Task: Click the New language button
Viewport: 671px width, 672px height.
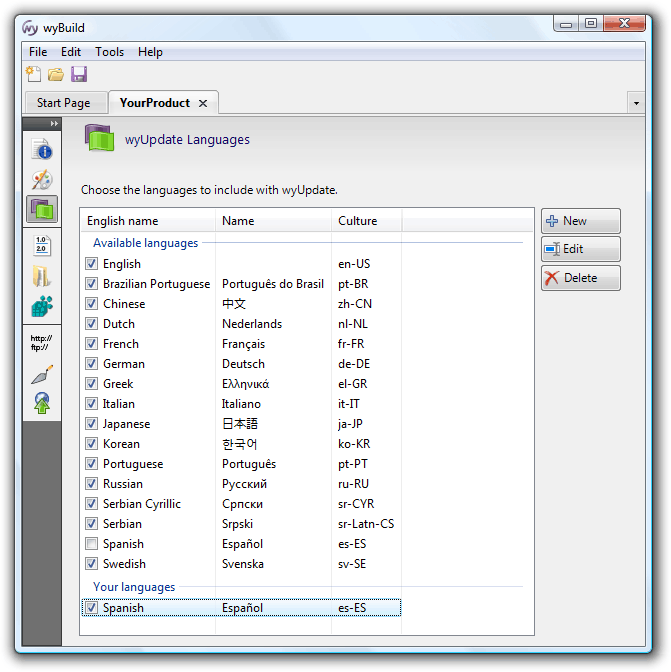Action: 581,221
